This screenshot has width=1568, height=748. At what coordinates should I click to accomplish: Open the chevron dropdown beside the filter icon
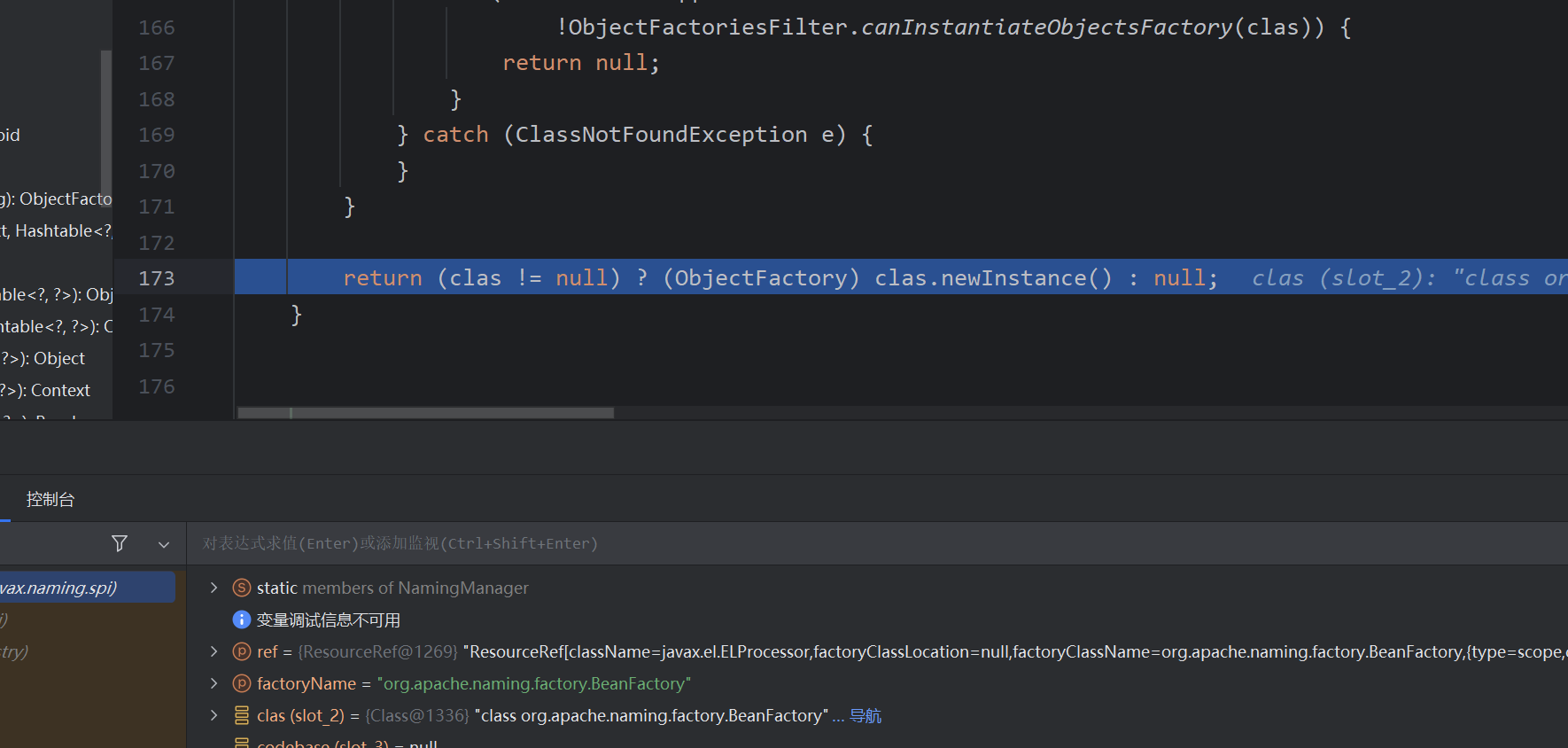tap(164, 544)
